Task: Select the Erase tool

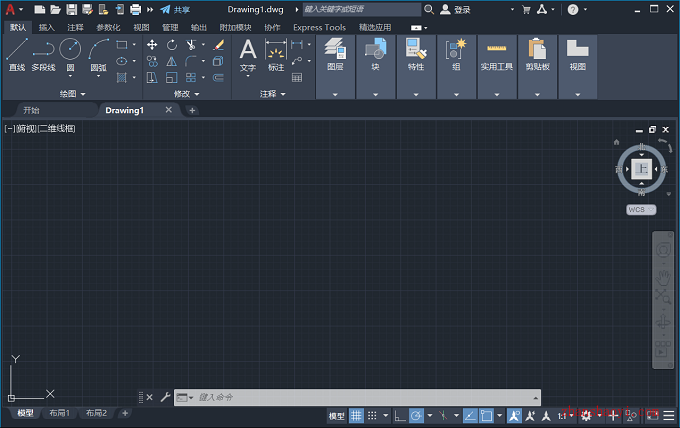Action: click(x=219, y=45)
